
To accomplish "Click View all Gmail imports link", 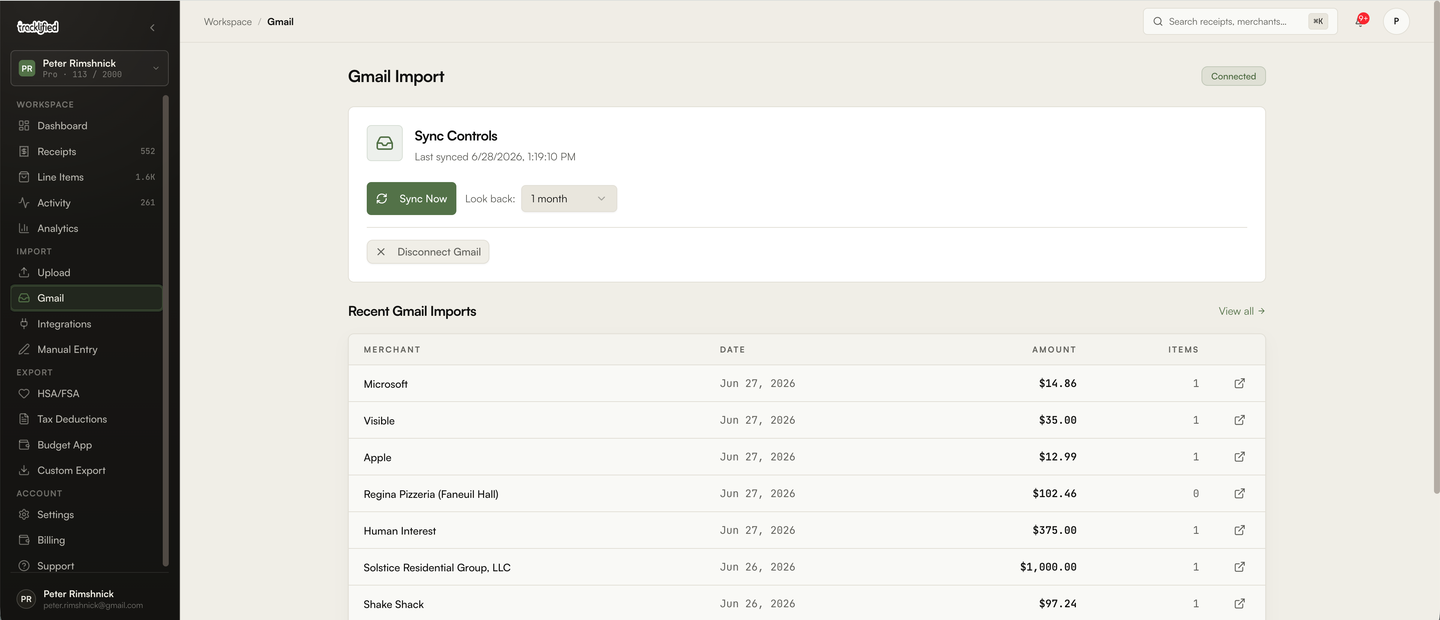I will 1242,311.
